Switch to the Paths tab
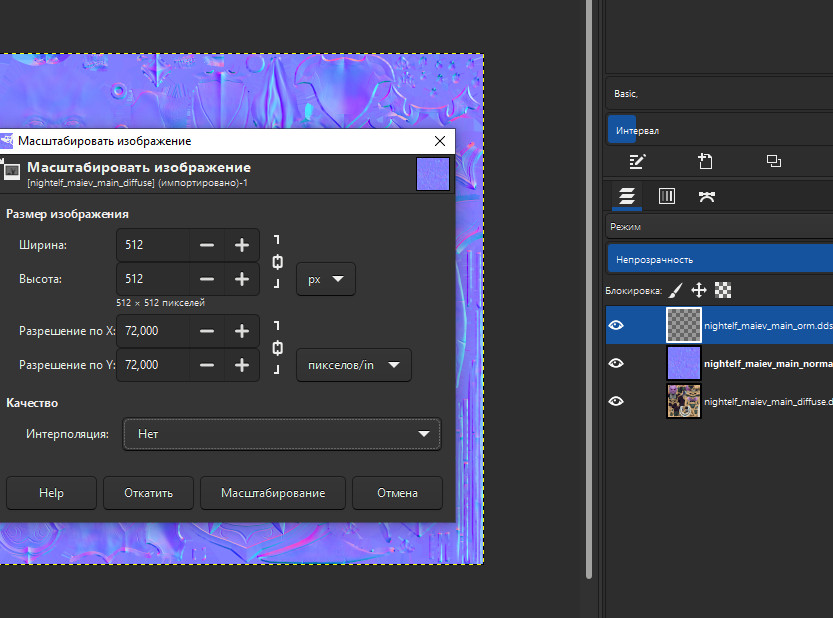Viewport: 833px width, 618px height. coord(707,196)
